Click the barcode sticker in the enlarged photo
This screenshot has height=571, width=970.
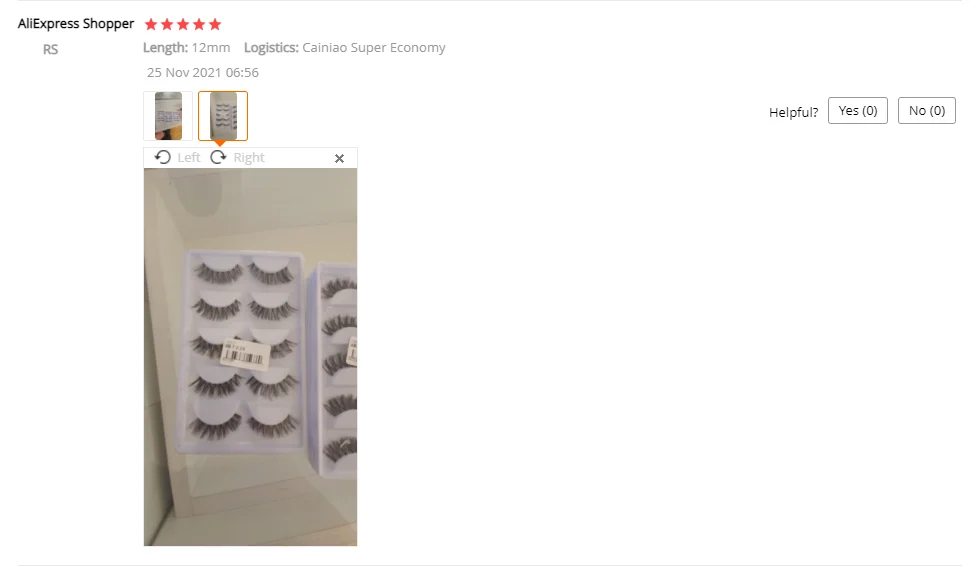click(246, 354)
